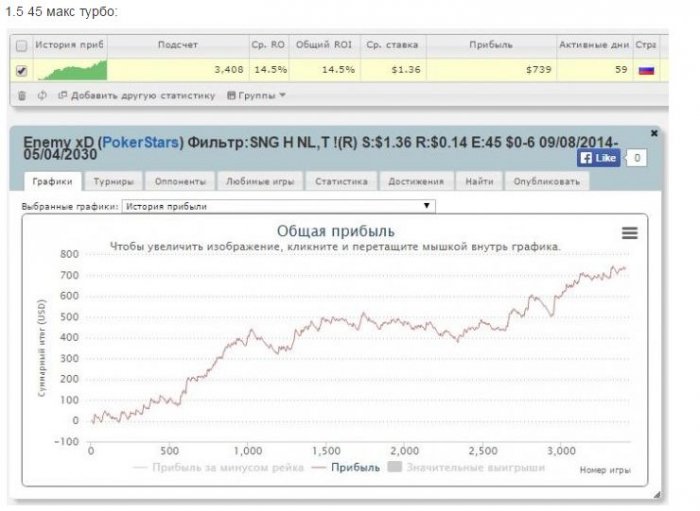This screenshot has height=511, width=700.
Task: Open the Достижения tab
Action: coord(416,182)
